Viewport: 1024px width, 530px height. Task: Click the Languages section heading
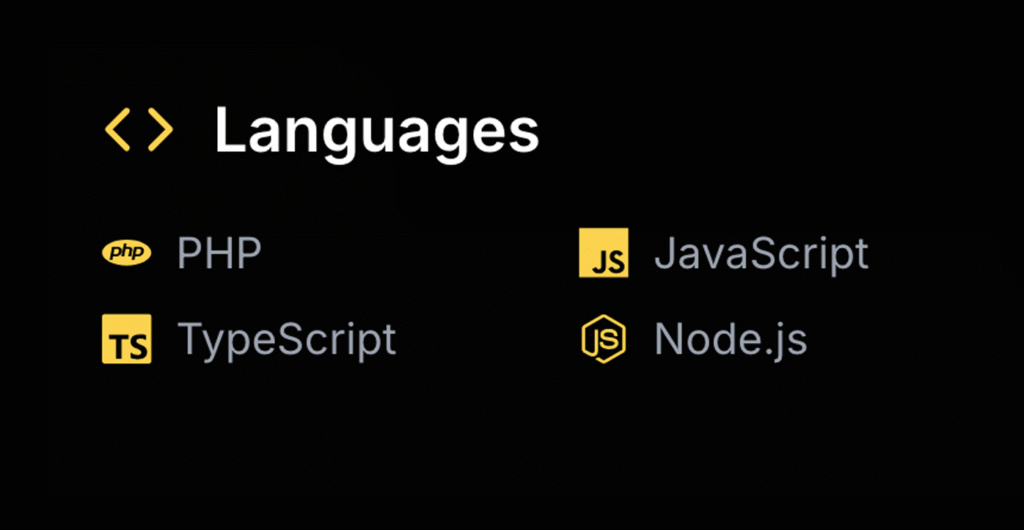tap(376, 131)
